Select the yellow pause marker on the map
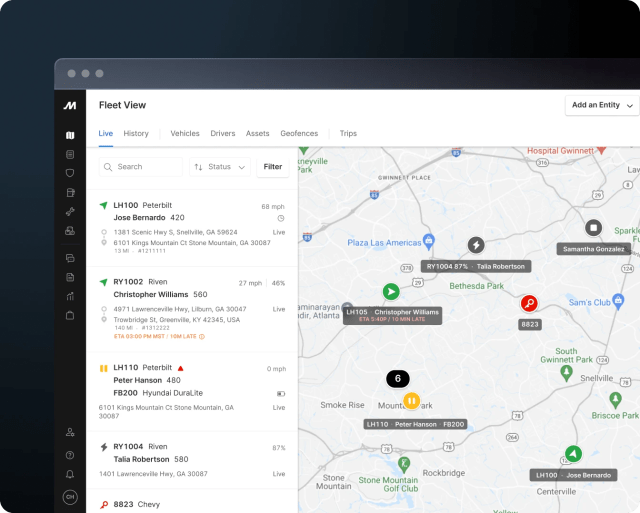The height and width of the screenshot is (513, 640). click(x=411, y=401)
